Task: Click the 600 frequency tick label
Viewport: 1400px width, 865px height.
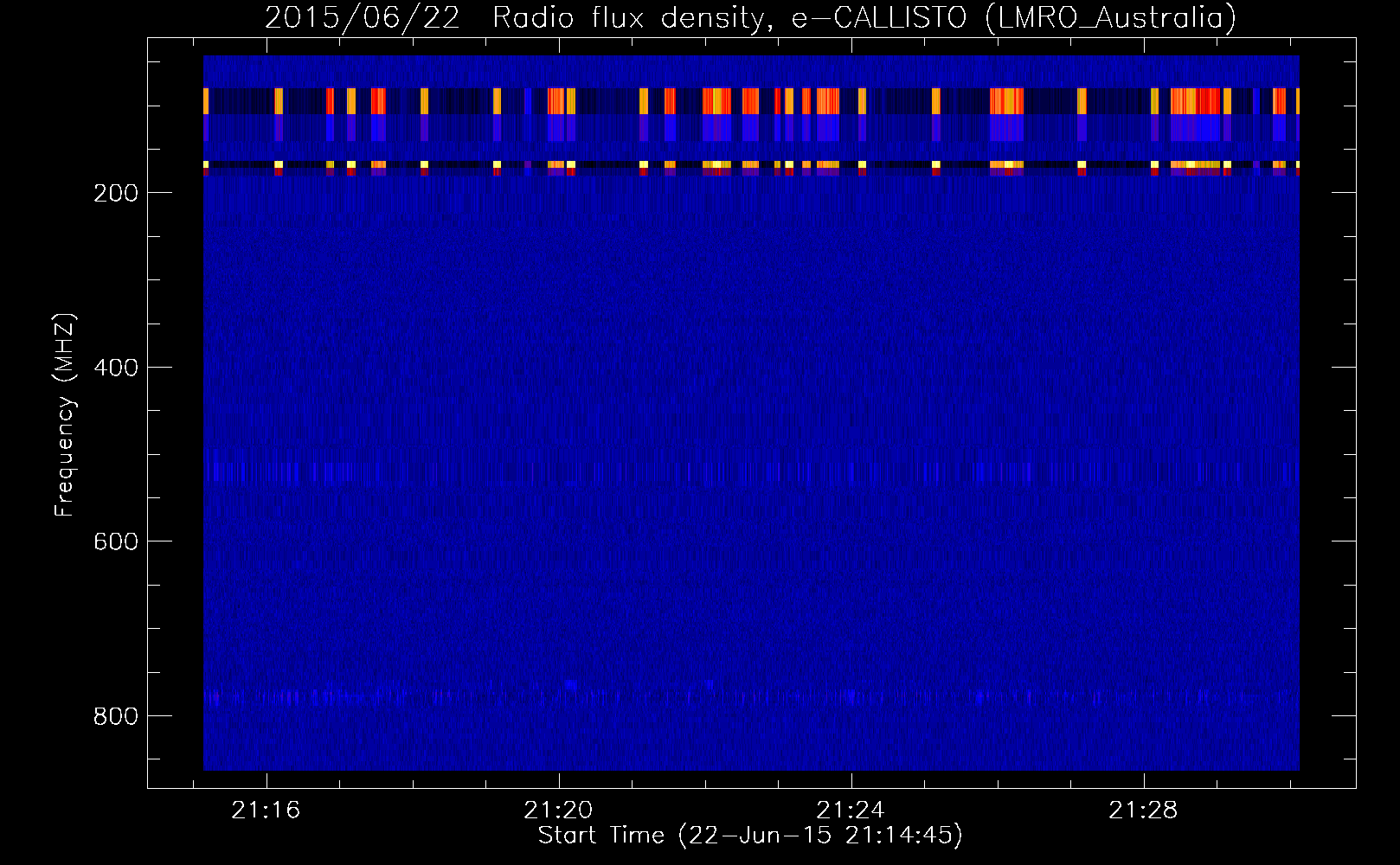Action: tap(116, 541)
